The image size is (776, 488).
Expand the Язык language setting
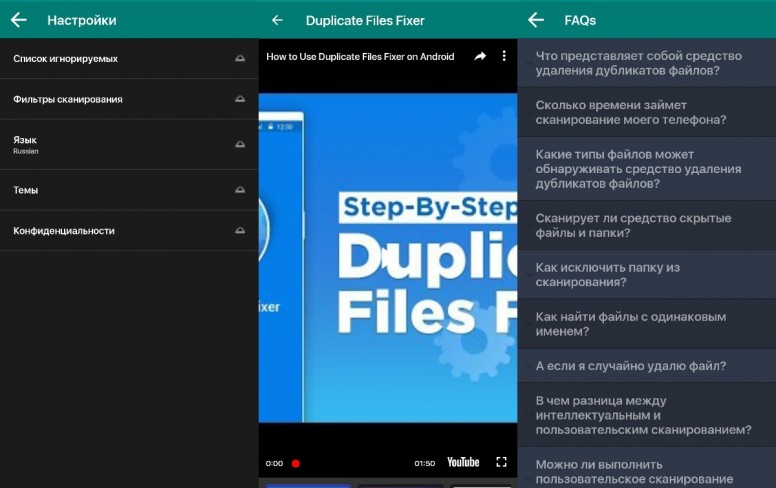coord(239,145)
